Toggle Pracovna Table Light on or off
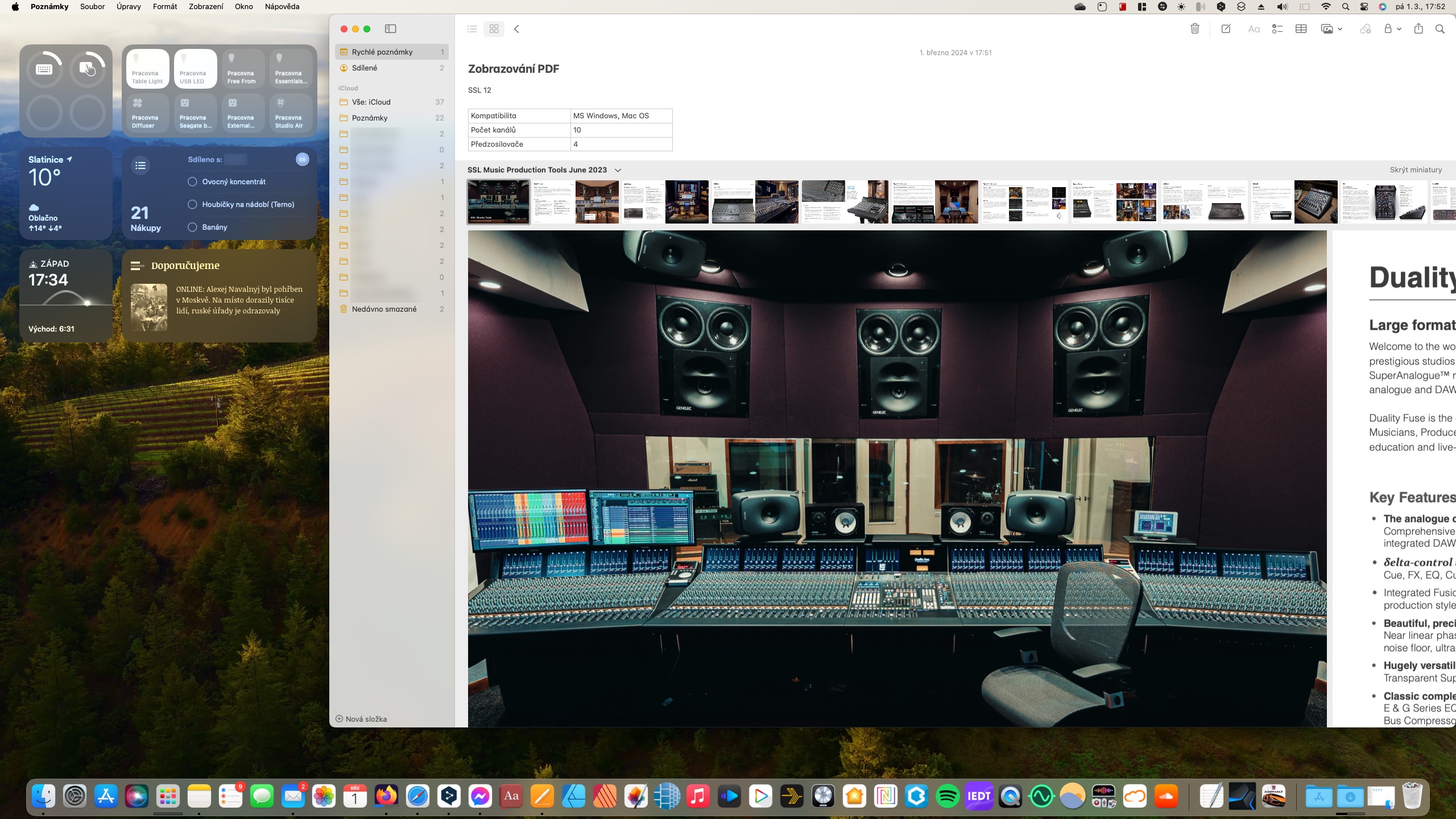Image resolution: width=1456 pixels, height=819 pixels. pos(147,69)
